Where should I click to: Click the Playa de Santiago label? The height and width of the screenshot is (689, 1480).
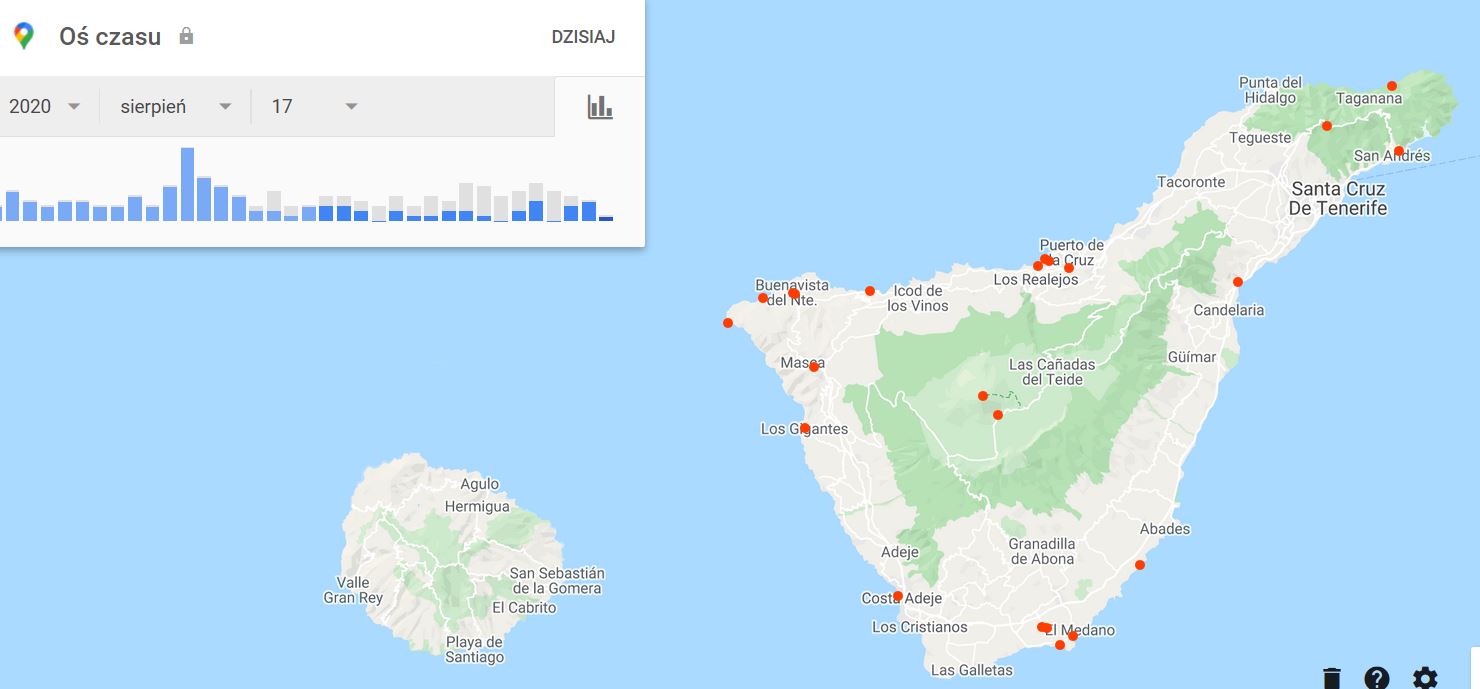coord(475,649)
